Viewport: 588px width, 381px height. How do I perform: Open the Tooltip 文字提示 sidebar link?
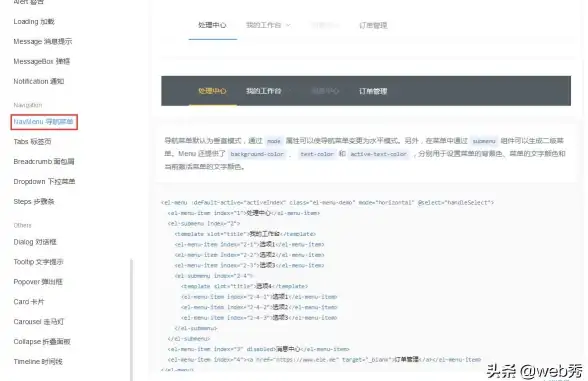pyautogui.click(x=38, y=262)
